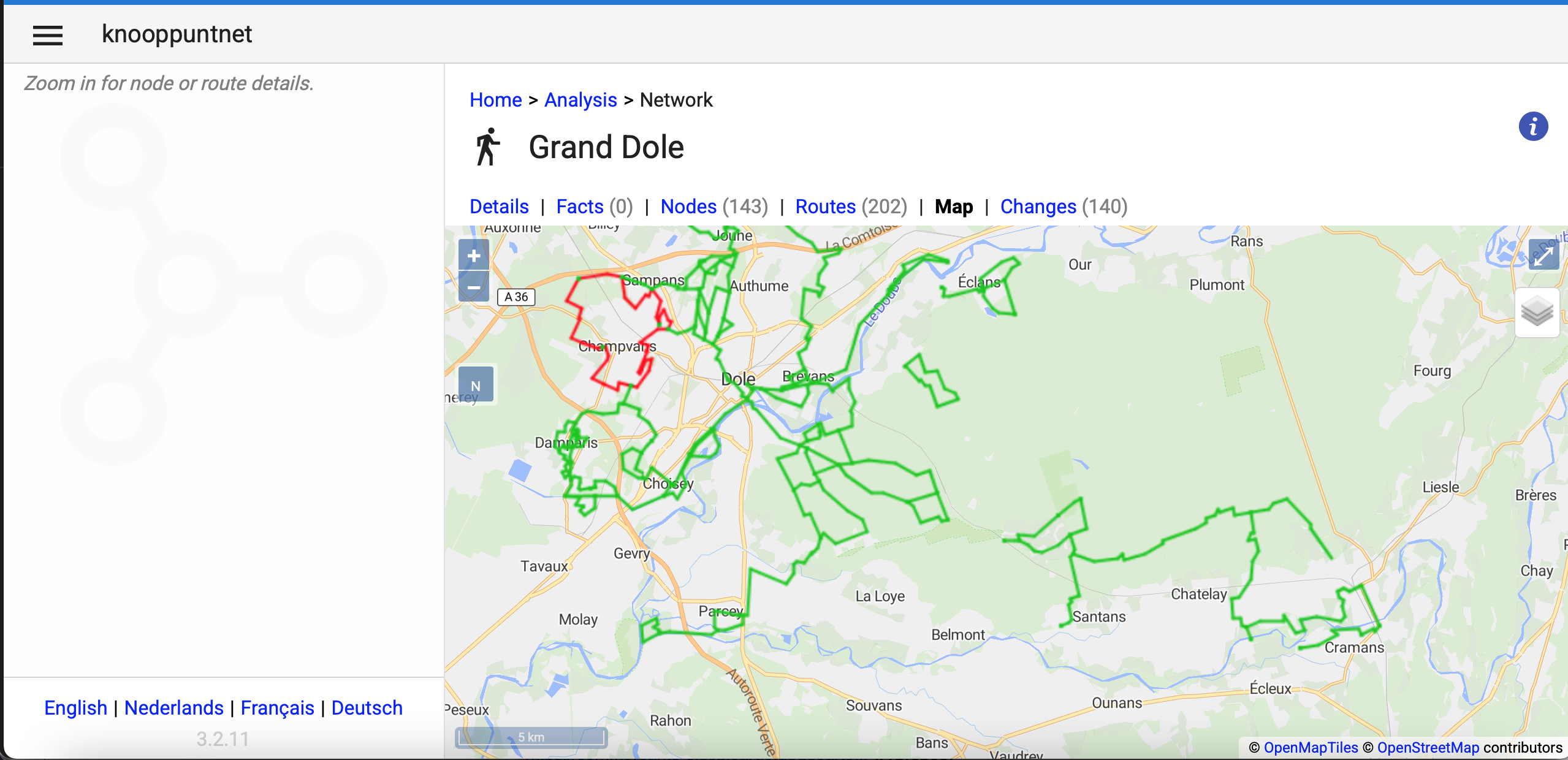Switch language to Nederlands

173,708
